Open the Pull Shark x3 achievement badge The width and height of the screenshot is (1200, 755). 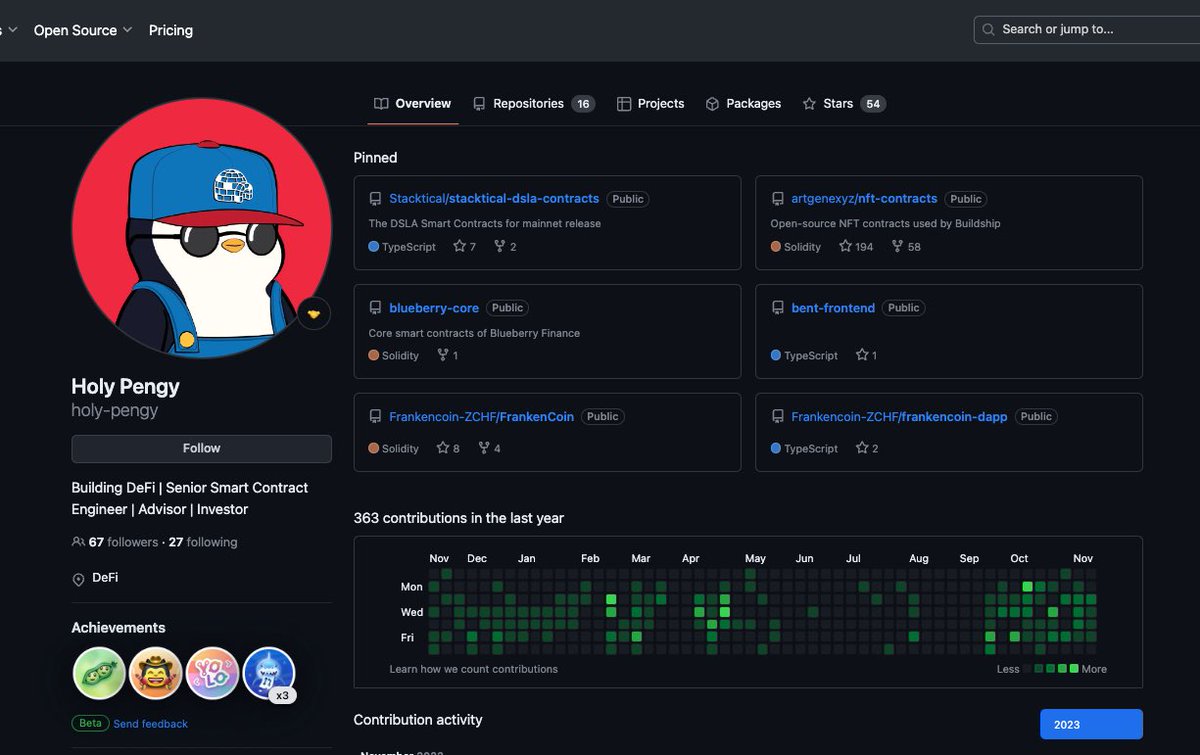point(269,673)
